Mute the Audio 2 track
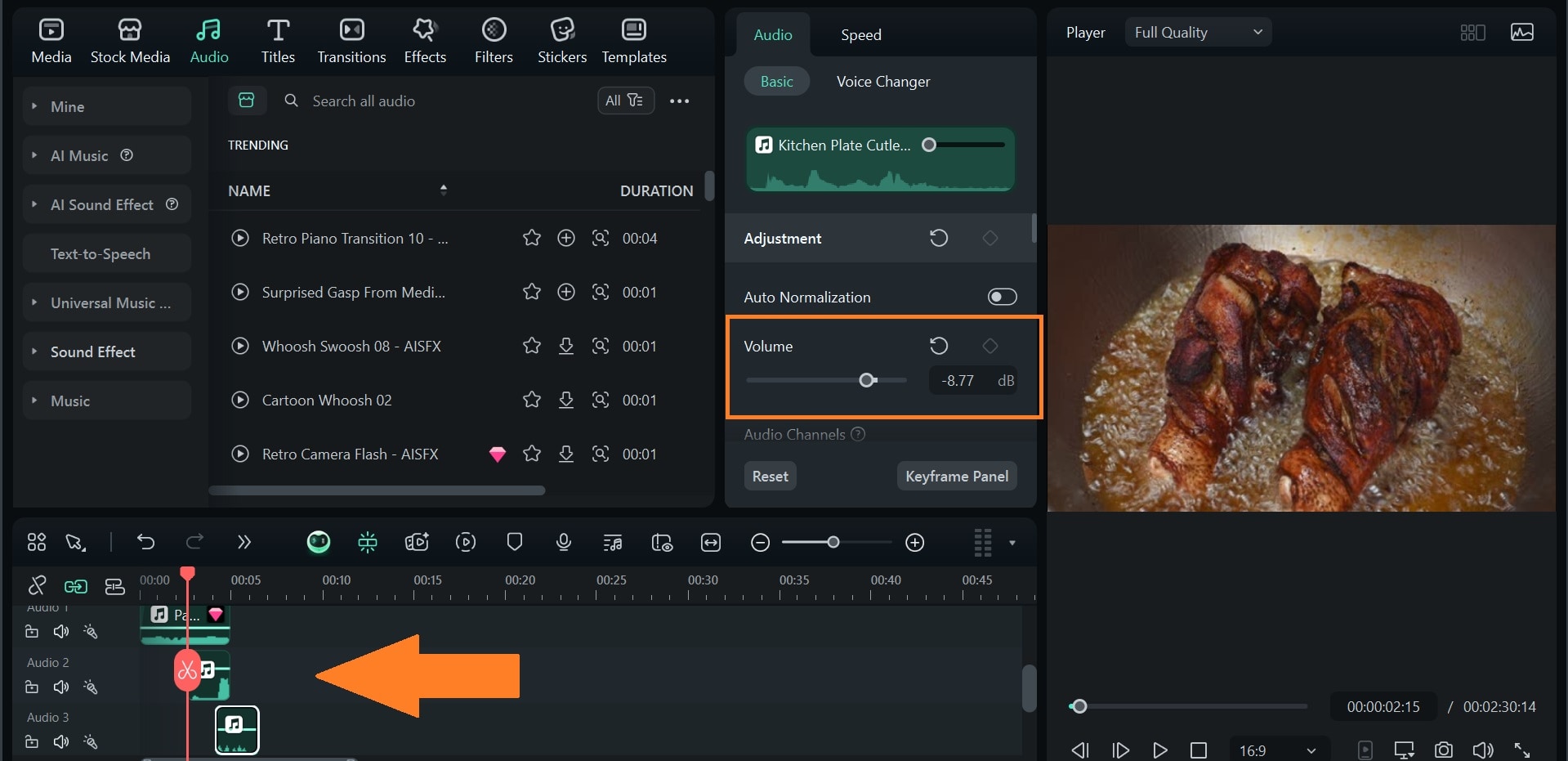The height and width of the screenshot is (761, 1568). (x=61, y=687)
